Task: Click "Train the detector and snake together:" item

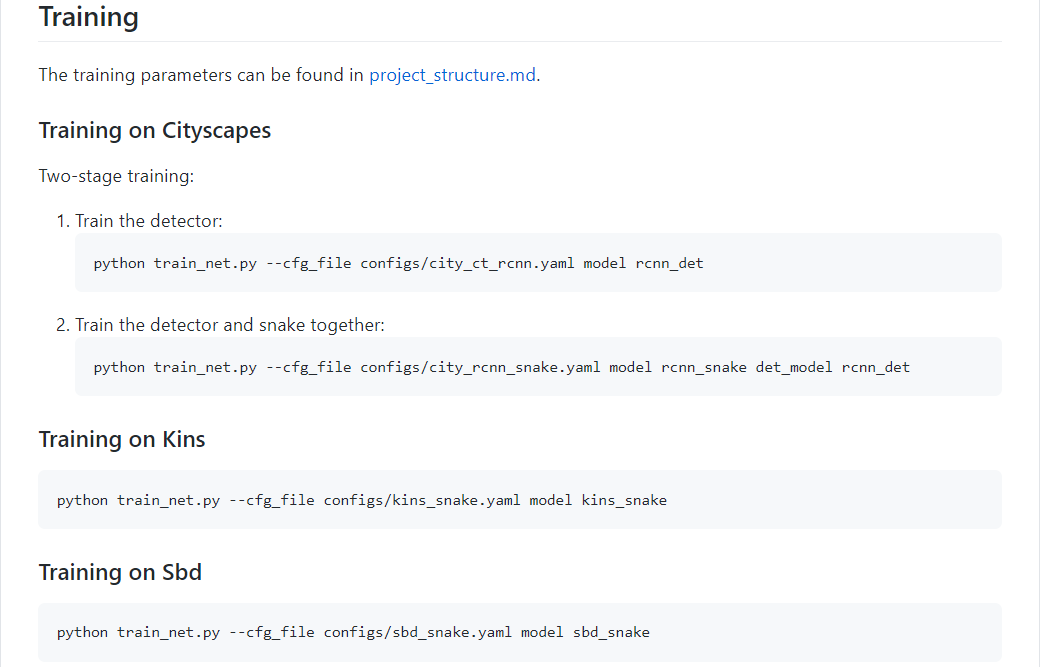Action: (x=229, y=325)
